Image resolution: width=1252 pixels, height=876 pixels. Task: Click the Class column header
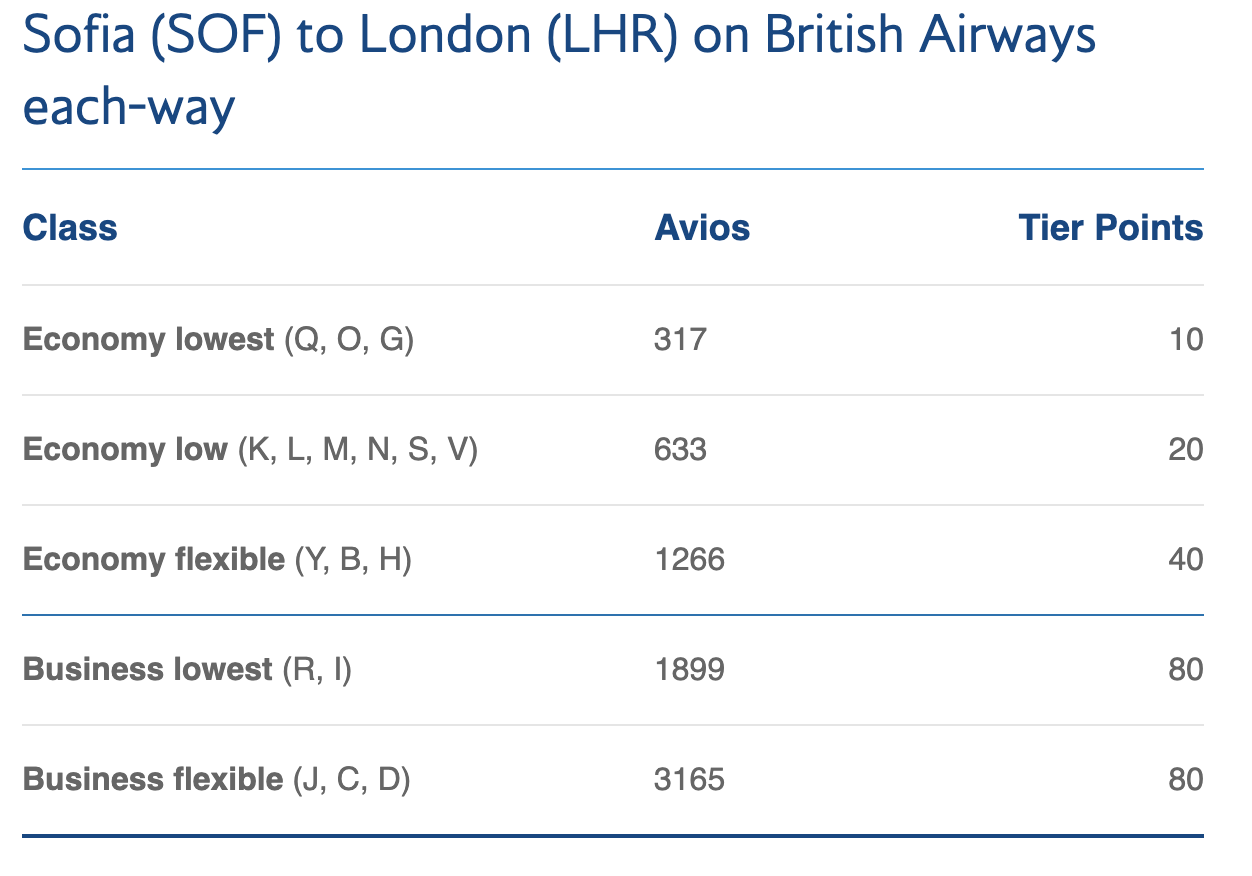[x=70, y=228]
